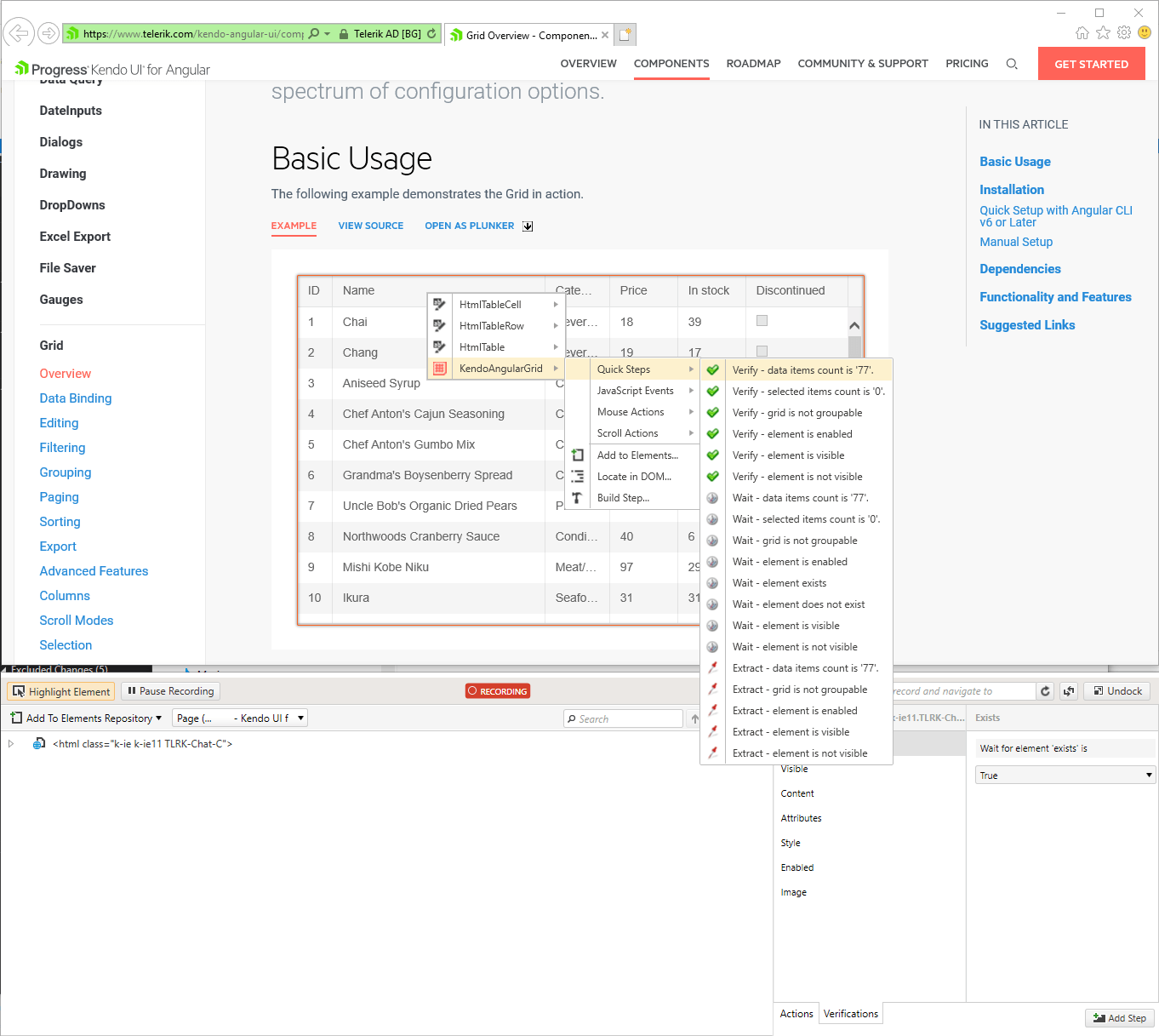Open a new browser tab button
Screen dimensions: 1159x1036
[625, 35]
